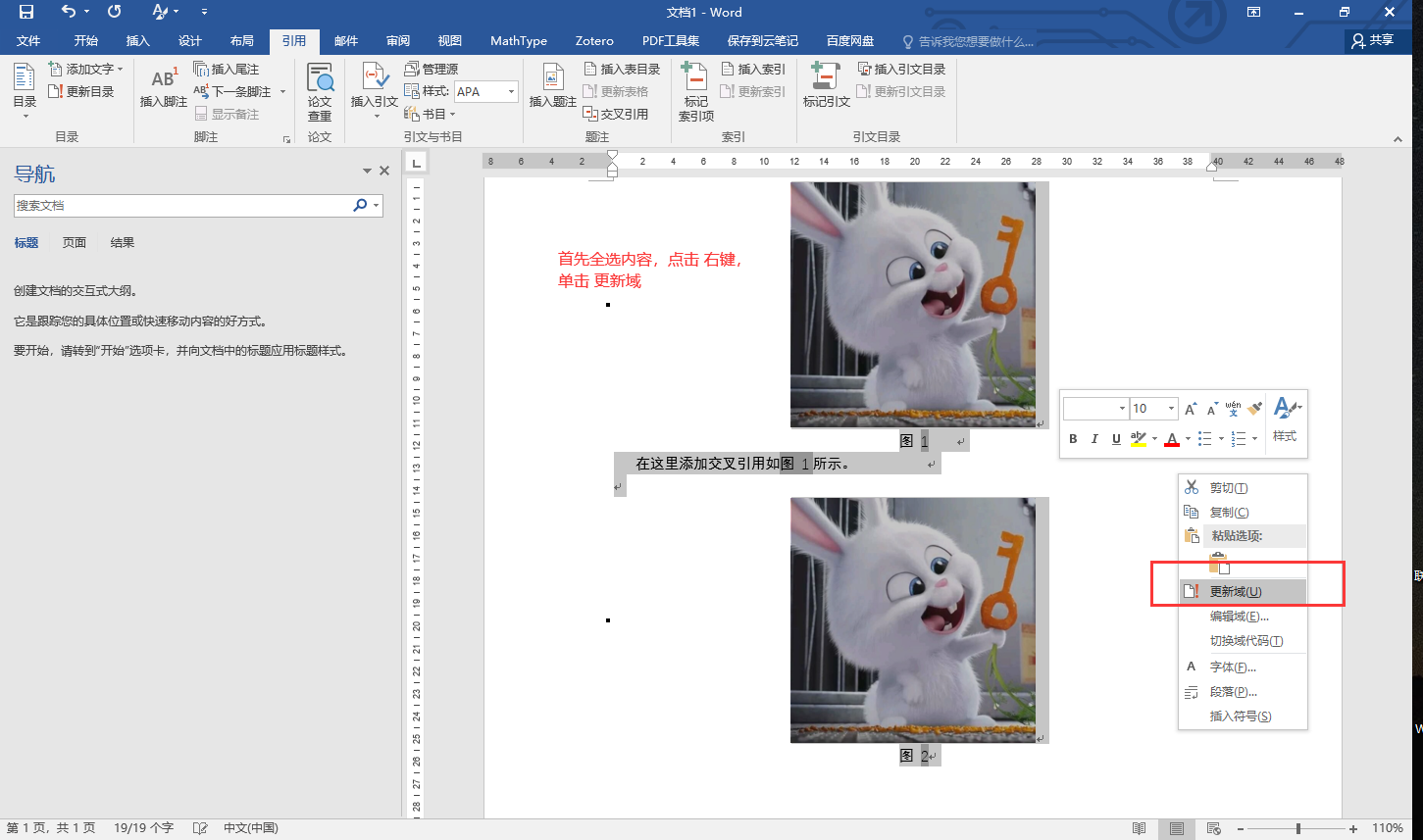Click the Format Painter brush in mini toolbar
The height and width of the screenshot is (840, 1423).
tap(1254, 408)
